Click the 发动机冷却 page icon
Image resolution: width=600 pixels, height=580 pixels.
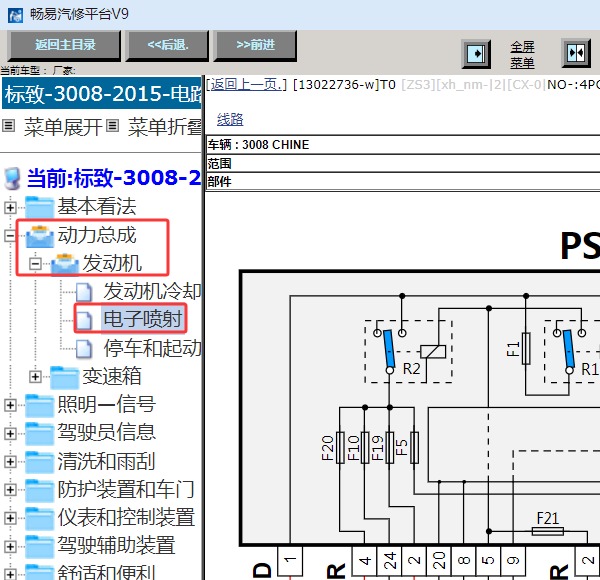tap(84, 292)
